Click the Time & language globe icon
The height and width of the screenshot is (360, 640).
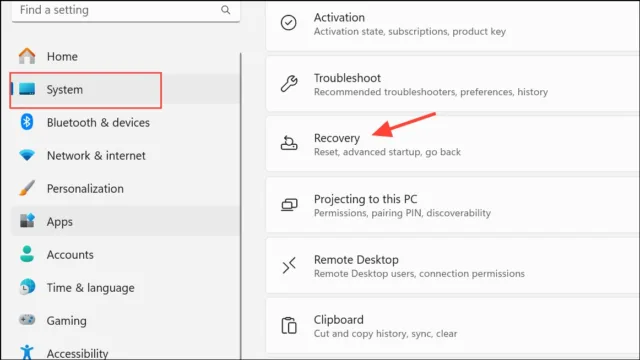pos(27,287)
